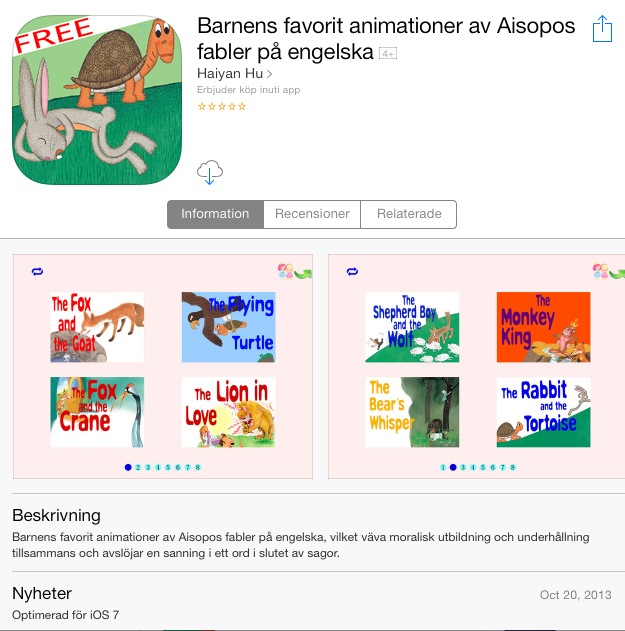Tap the flower icon in second screenshot

click(600, 270)
